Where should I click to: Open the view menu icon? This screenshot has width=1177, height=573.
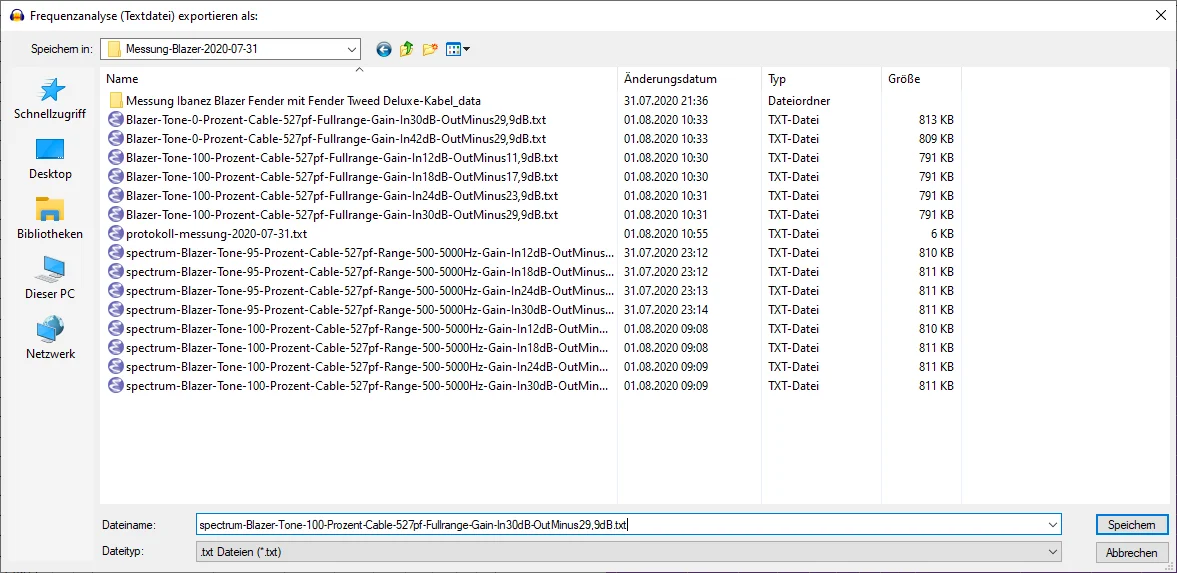[x=457, y=49]
